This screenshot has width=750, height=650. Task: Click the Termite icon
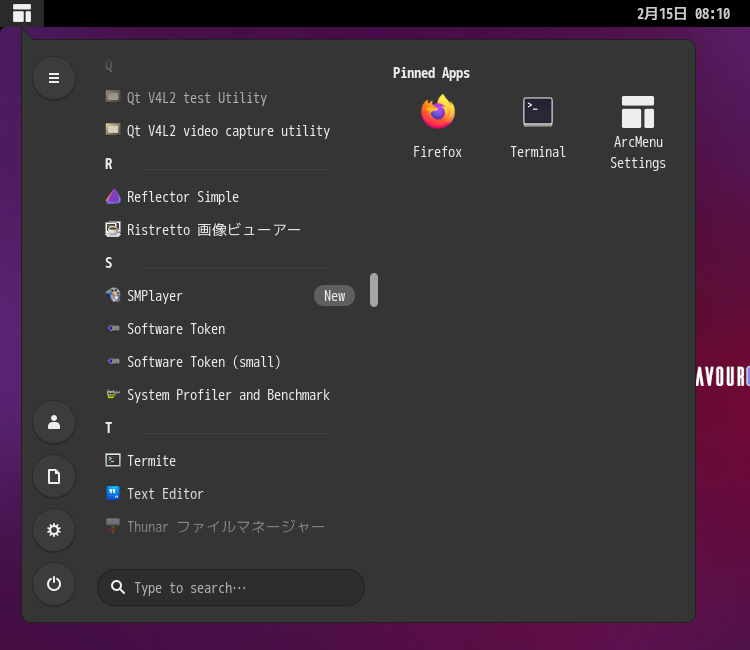[x=113, y=460]
